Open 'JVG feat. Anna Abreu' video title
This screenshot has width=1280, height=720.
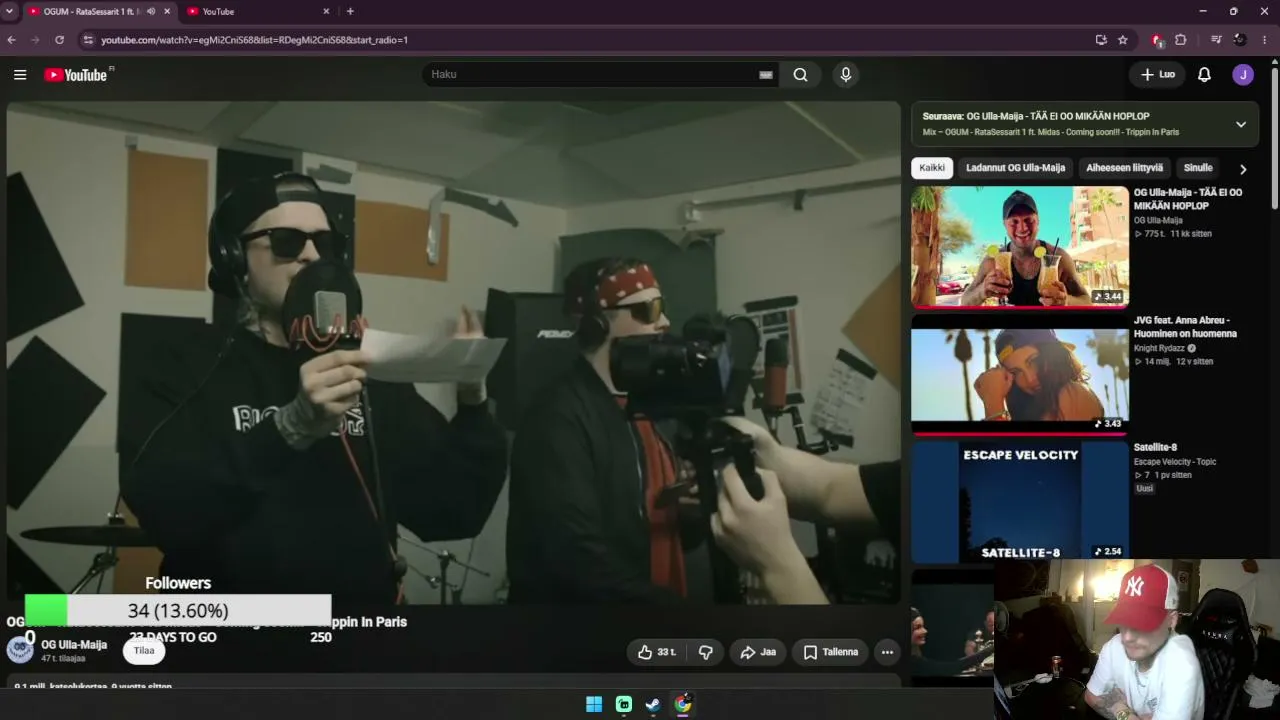point(1185,327)
